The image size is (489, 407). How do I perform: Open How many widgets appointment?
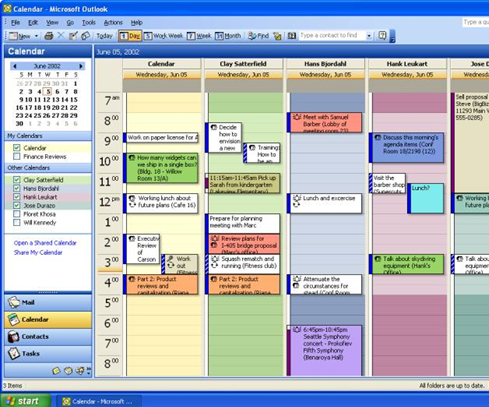tap(161, 168)
